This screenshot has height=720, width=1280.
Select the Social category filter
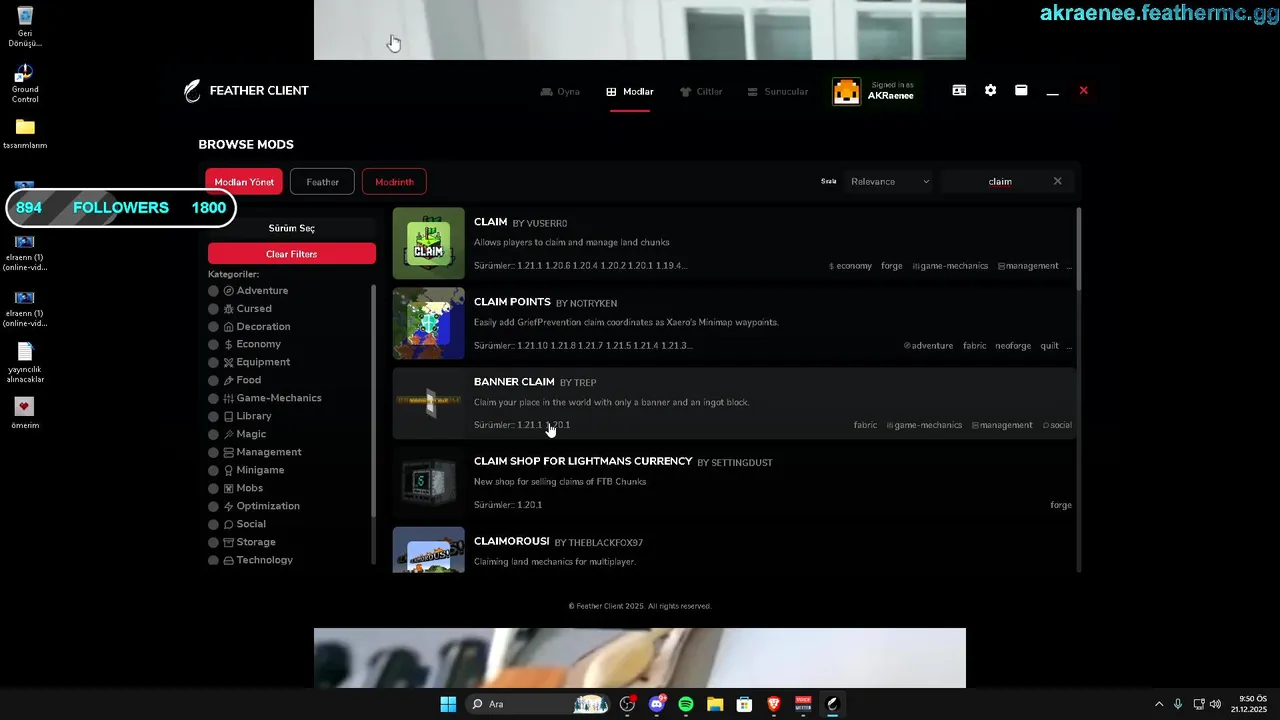[x=238, y=524]
